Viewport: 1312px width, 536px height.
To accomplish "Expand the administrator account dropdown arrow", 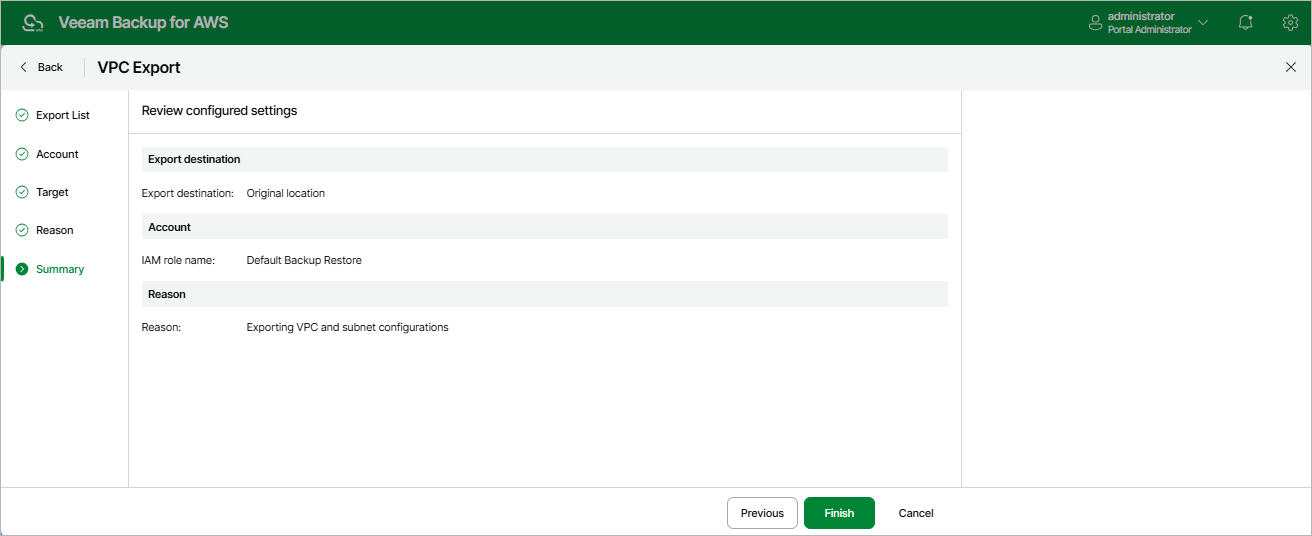I will pos(1203,22).
